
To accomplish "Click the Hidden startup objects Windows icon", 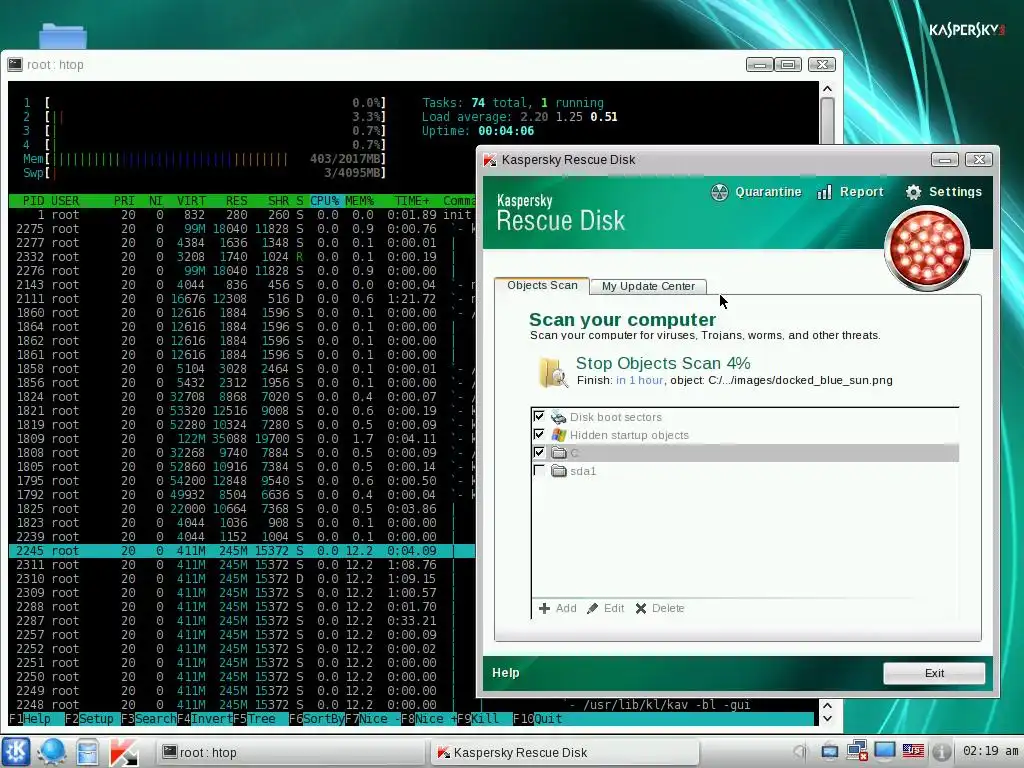I will pos(558,435).
